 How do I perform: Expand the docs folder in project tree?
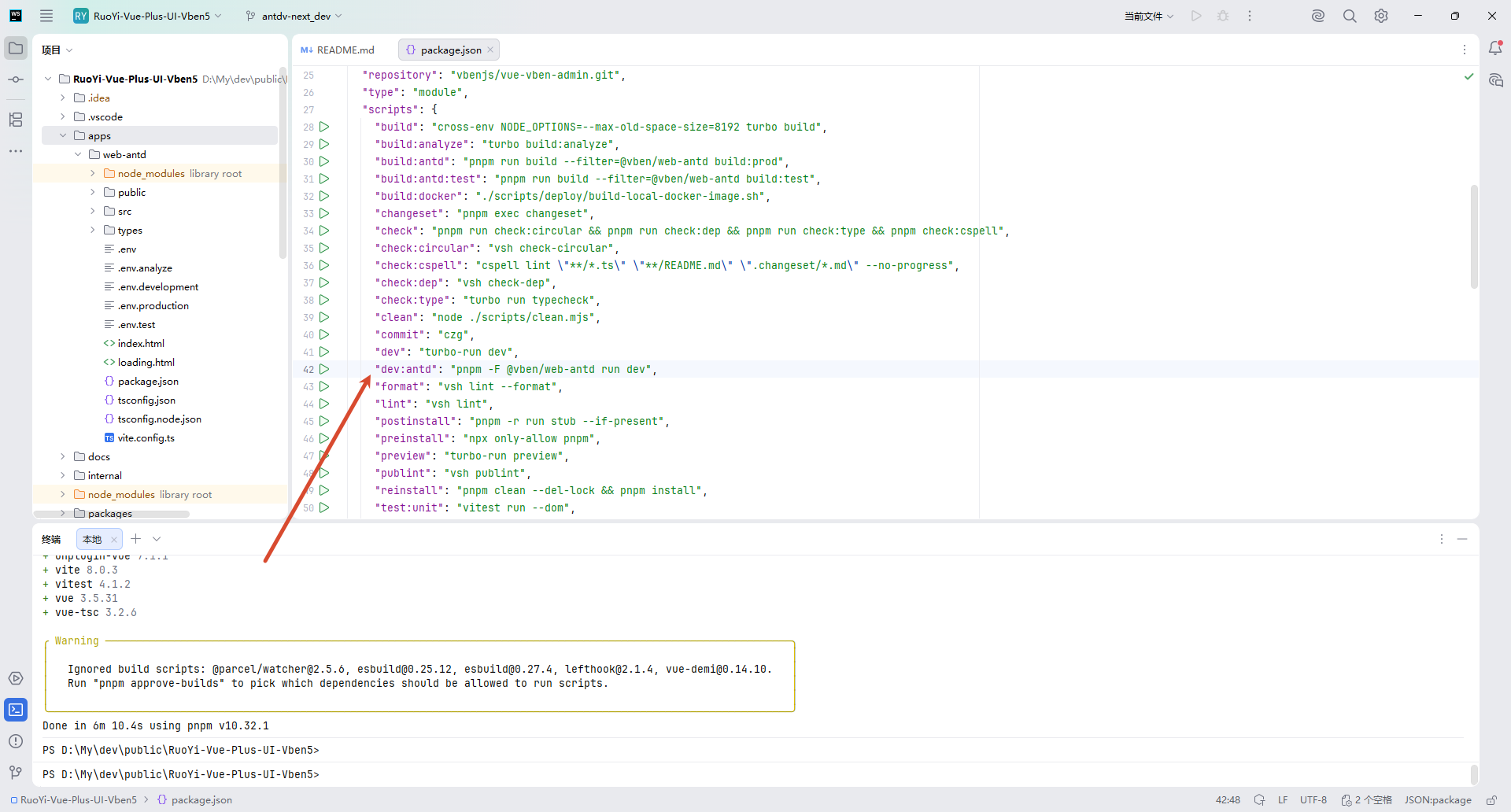[x=63, y=456]
